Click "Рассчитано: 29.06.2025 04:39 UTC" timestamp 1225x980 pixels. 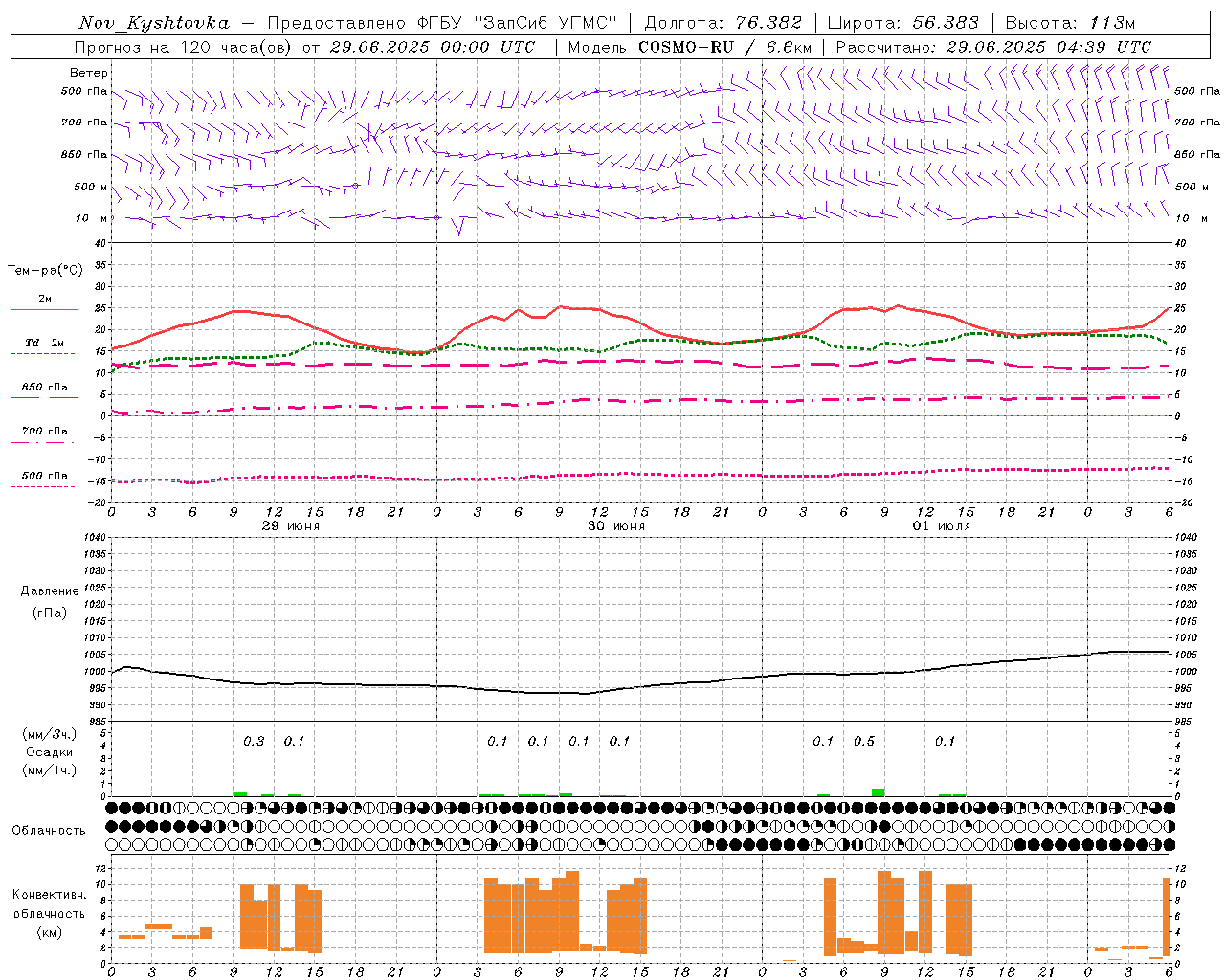tap(993, 47)
